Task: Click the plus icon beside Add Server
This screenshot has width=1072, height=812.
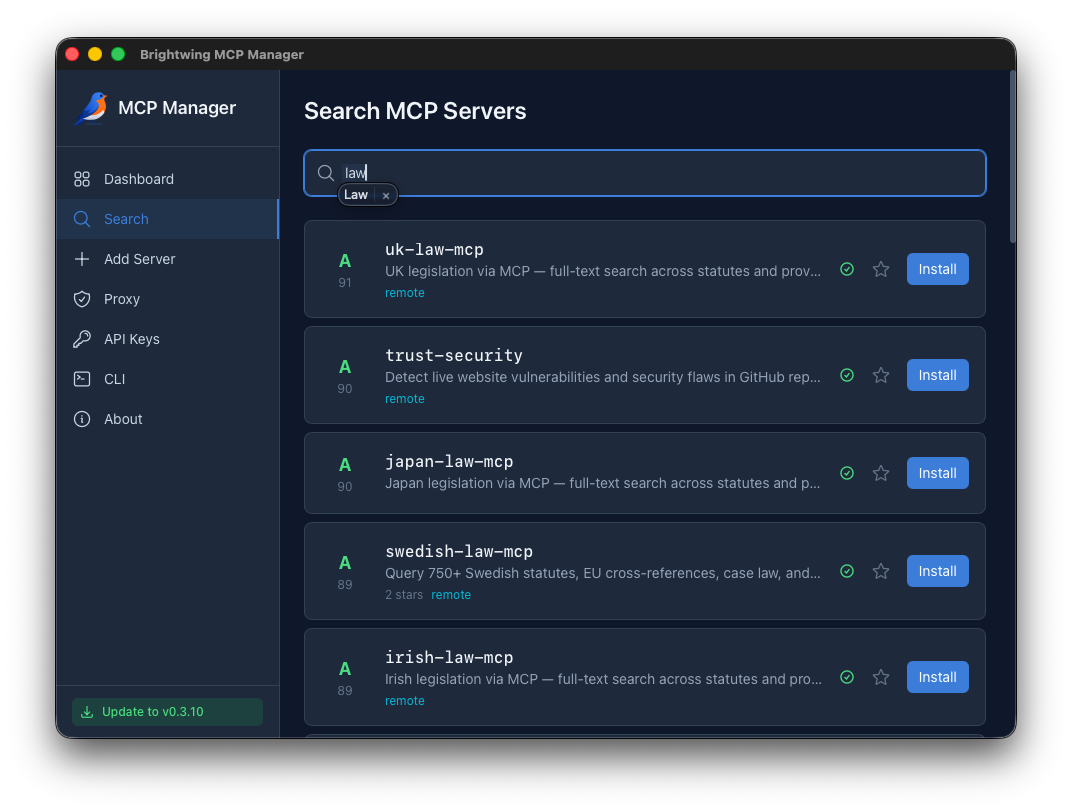Action: coord(82,259)
